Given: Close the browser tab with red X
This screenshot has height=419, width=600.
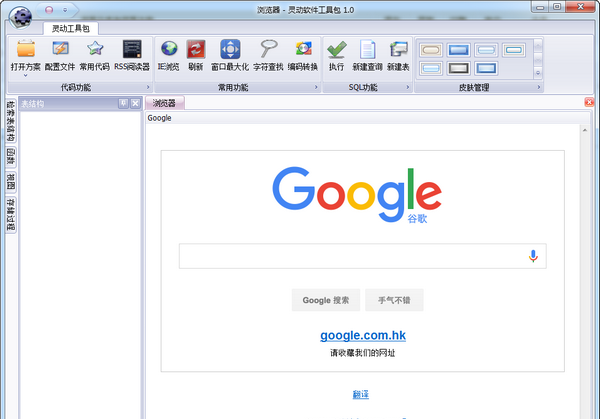Looking at the screenshot, I should point(589,102).
